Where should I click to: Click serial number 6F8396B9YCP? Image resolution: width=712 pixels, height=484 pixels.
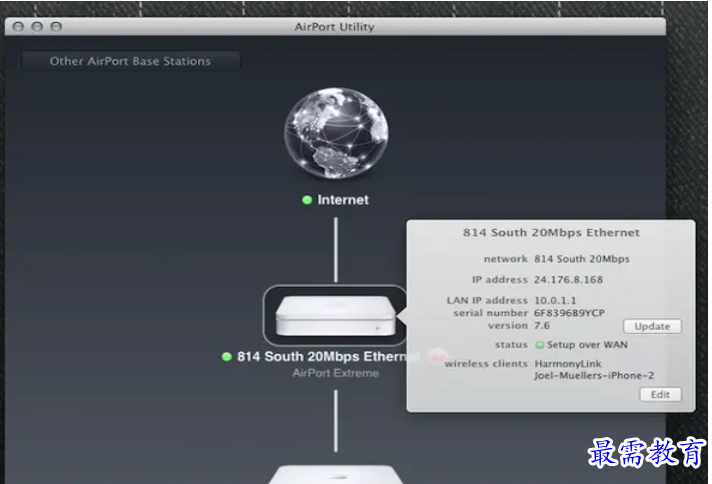coord(569,313)
